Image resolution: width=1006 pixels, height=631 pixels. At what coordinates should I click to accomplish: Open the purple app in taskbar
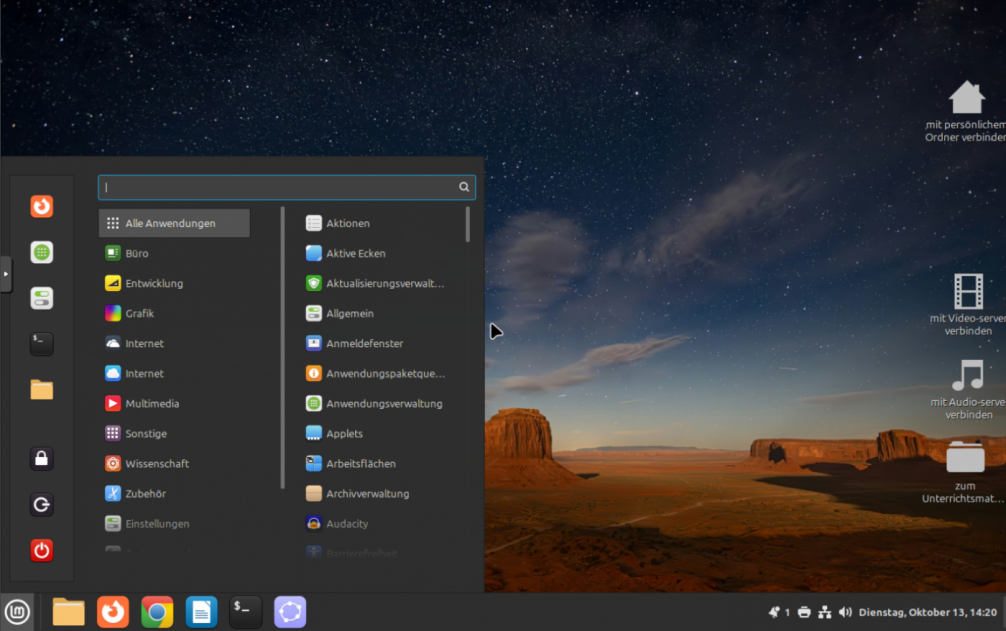(x=290, y=612)
